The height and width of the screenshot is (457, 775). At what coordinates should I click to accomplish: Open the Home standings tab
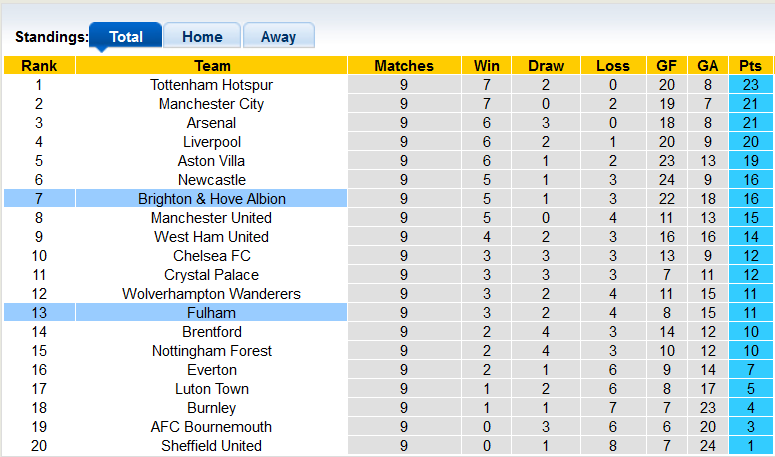(202, 36)
